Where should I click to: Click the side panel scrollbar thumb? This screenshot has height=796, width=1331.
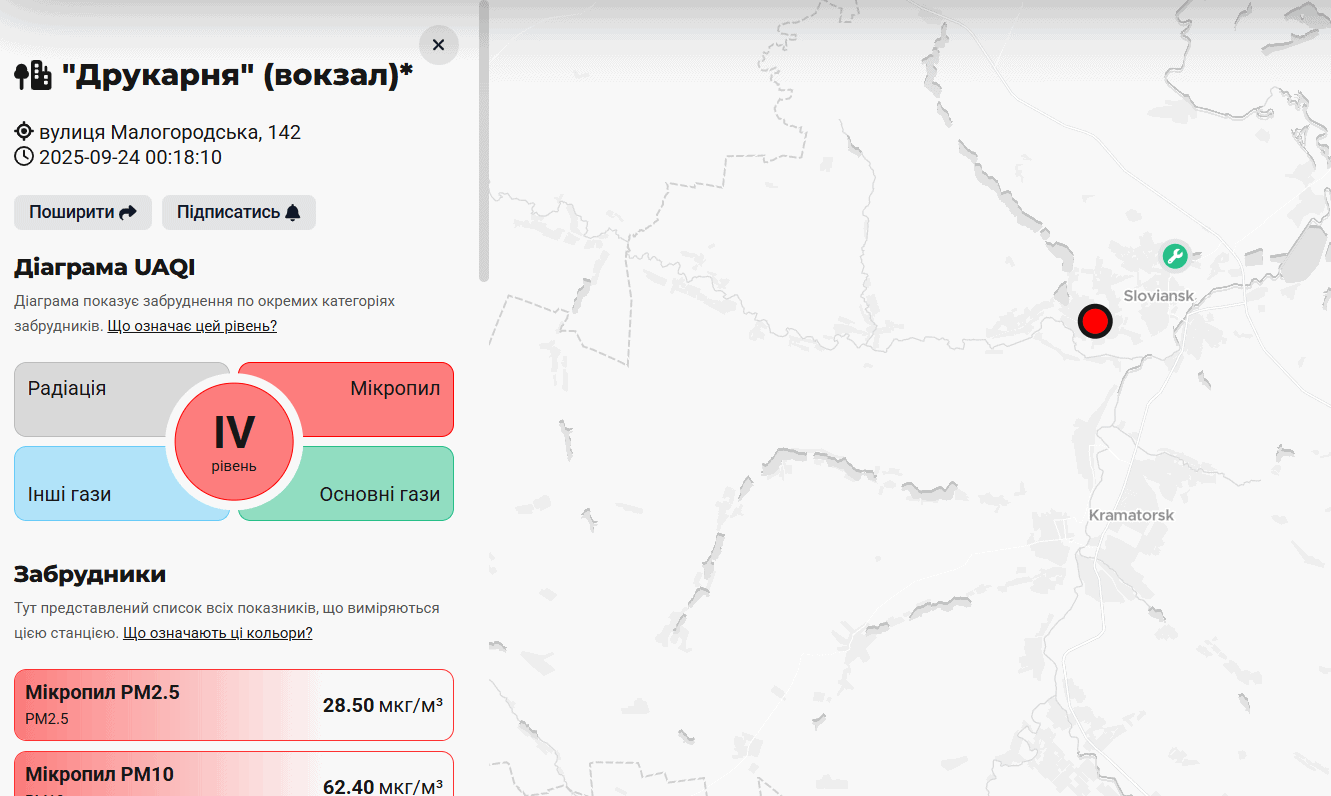pos(484,140)
